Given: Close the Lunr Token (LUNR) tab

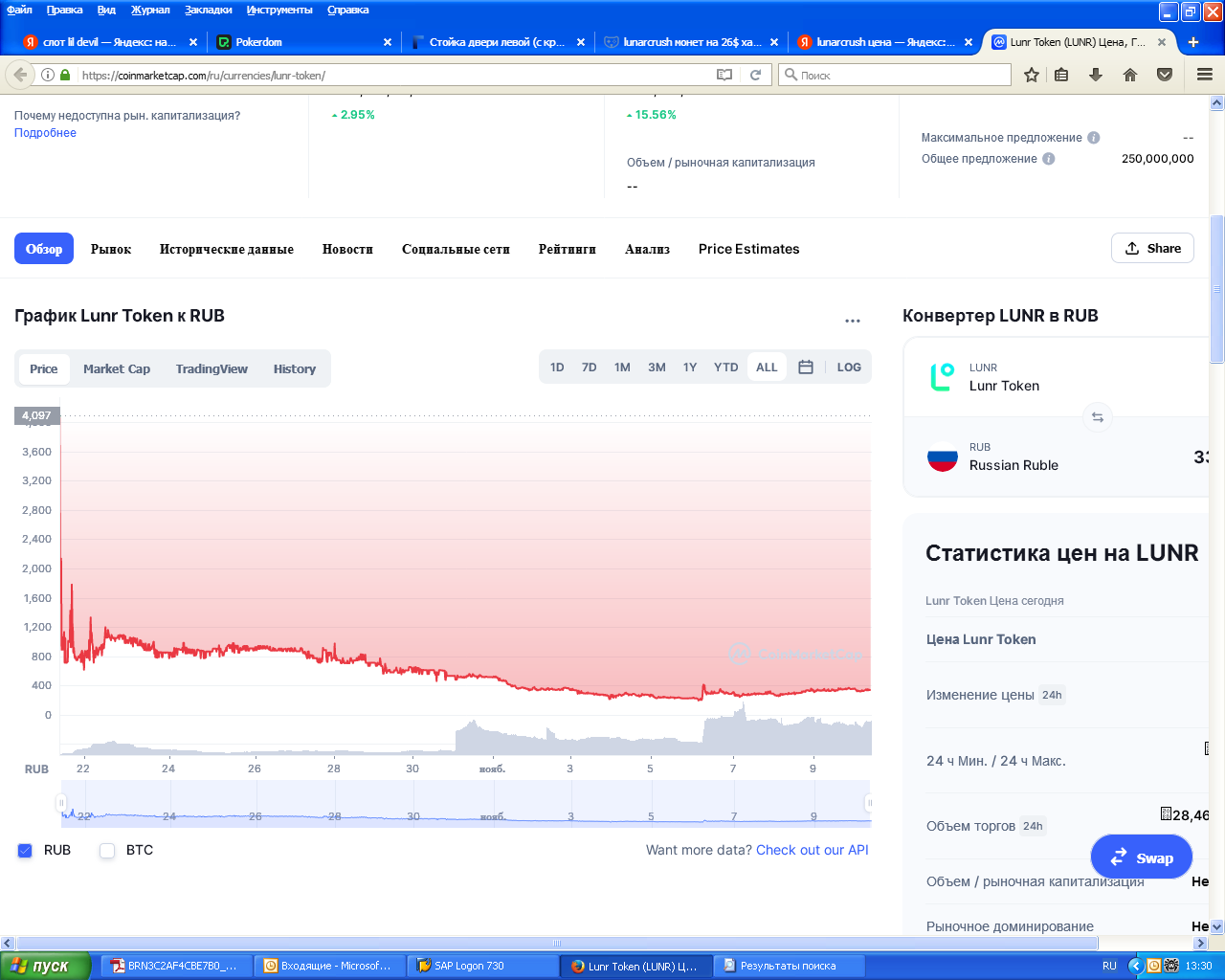Looking at the screenshot, I should 1162,42.
